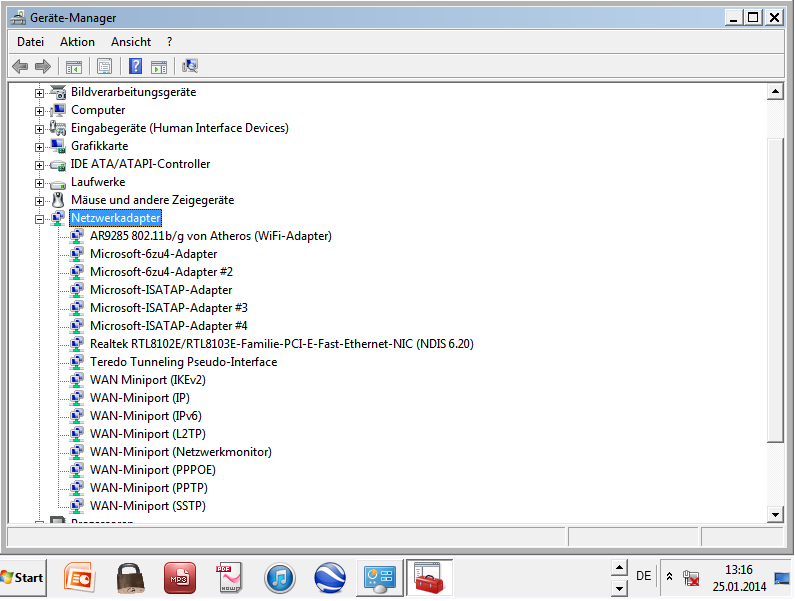Click the Mäuse und andere Zeigegeräte icon
Image resolution: width=795 pixels, height=601 pixels.
click(x=58, y=200)
